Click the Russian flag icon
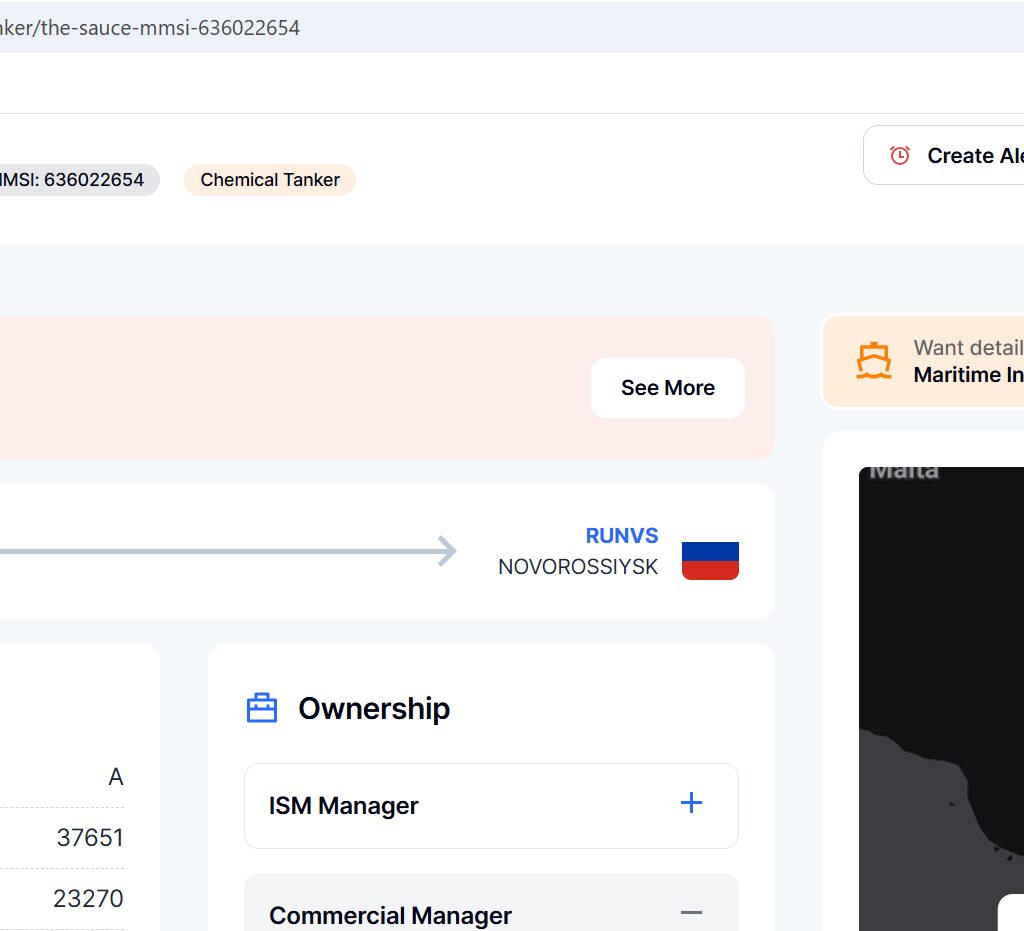 click(710, 560)
